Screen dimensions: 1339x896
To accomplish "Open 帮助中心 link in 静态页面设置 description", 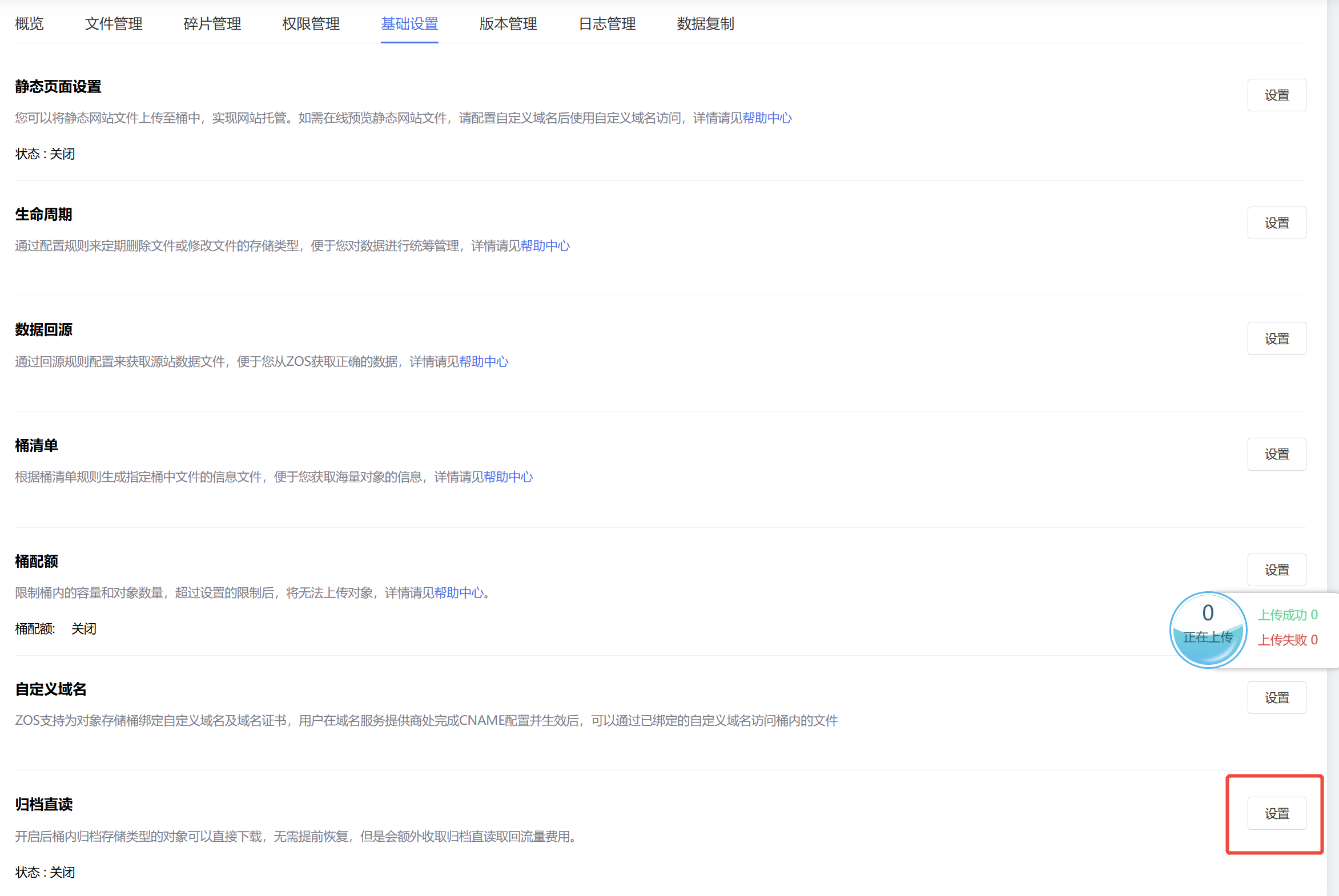I will (x=767, y=118).
